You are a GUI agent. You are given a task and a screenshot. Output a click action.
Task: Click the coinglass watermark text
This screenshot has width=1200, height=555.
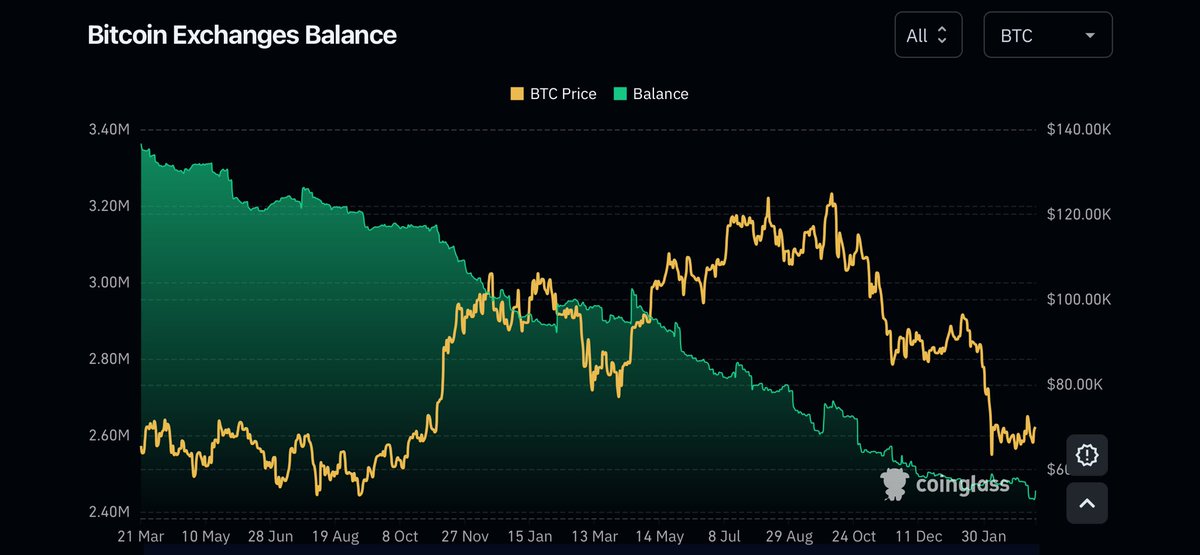tap(961, 486)
